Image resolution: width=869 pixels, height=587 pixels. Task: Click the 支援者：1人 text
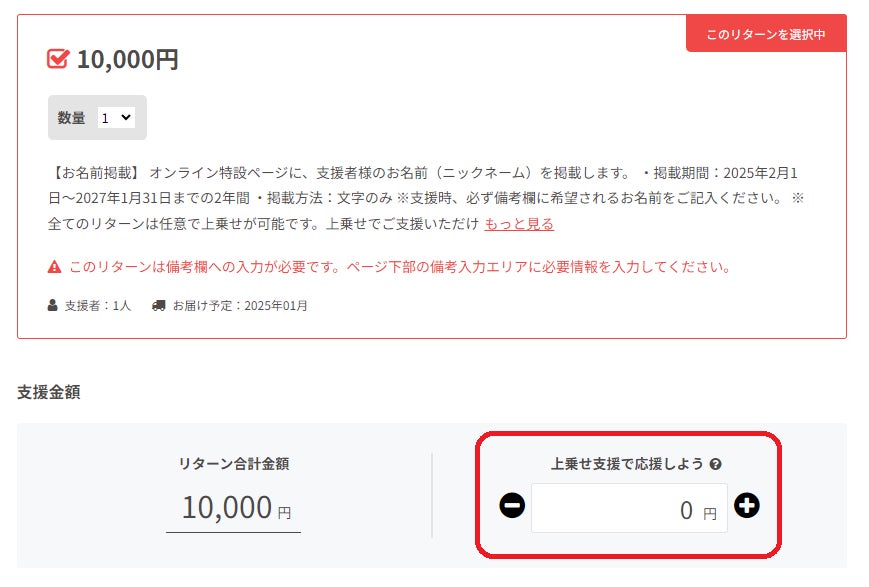tap(98, 305)
